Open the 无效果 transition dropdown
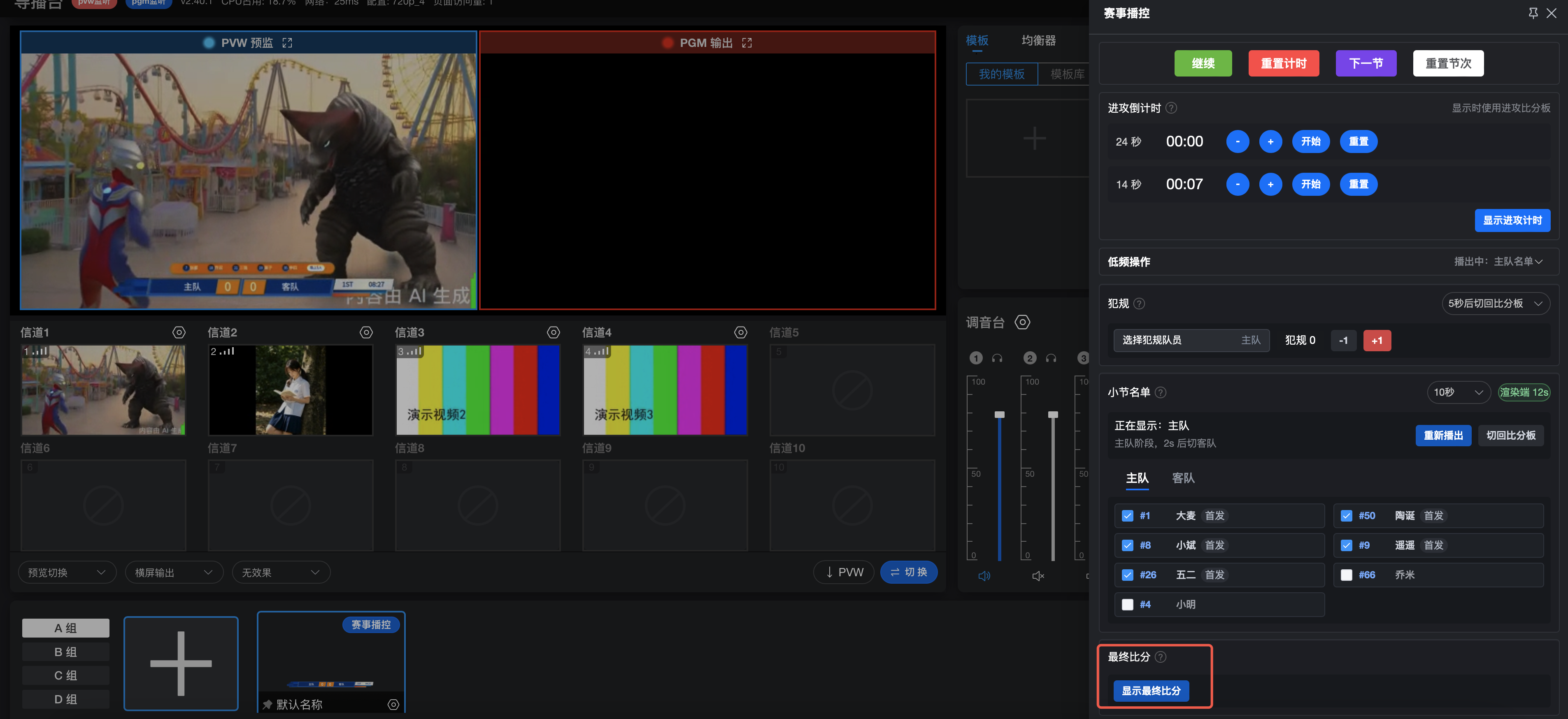 tap(281, 573)
